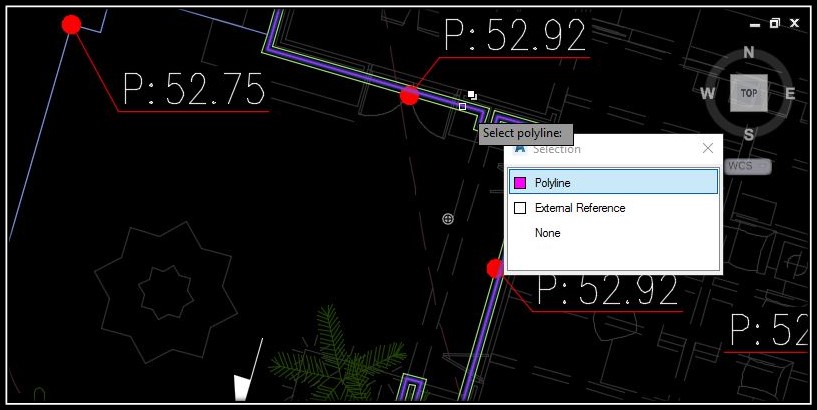Click the circular target marker in drawing
Image resolution: width=817 pixels, height=410 pixels.
click(448, 219)
